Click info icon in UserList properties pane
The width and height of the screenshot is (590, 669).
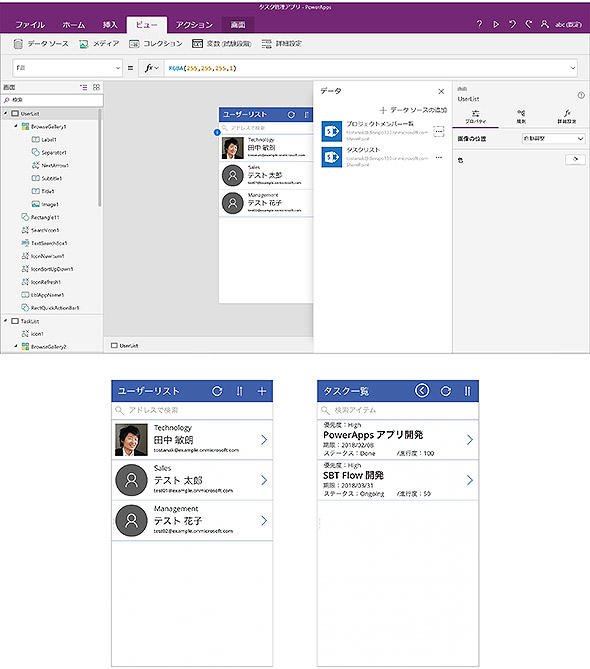coord(581,96)
